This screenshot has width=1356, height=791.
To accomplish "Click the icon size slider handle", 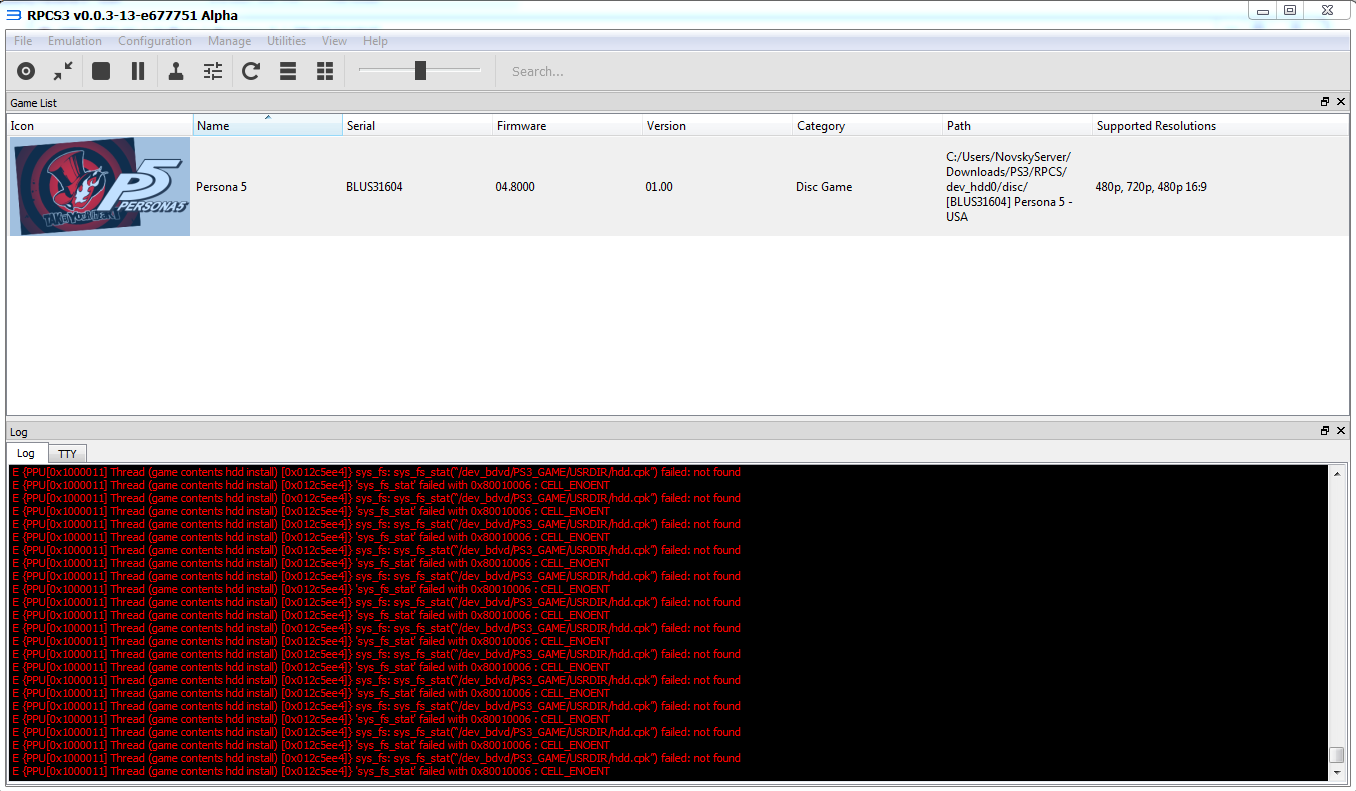I will click(x=420, y=70).
